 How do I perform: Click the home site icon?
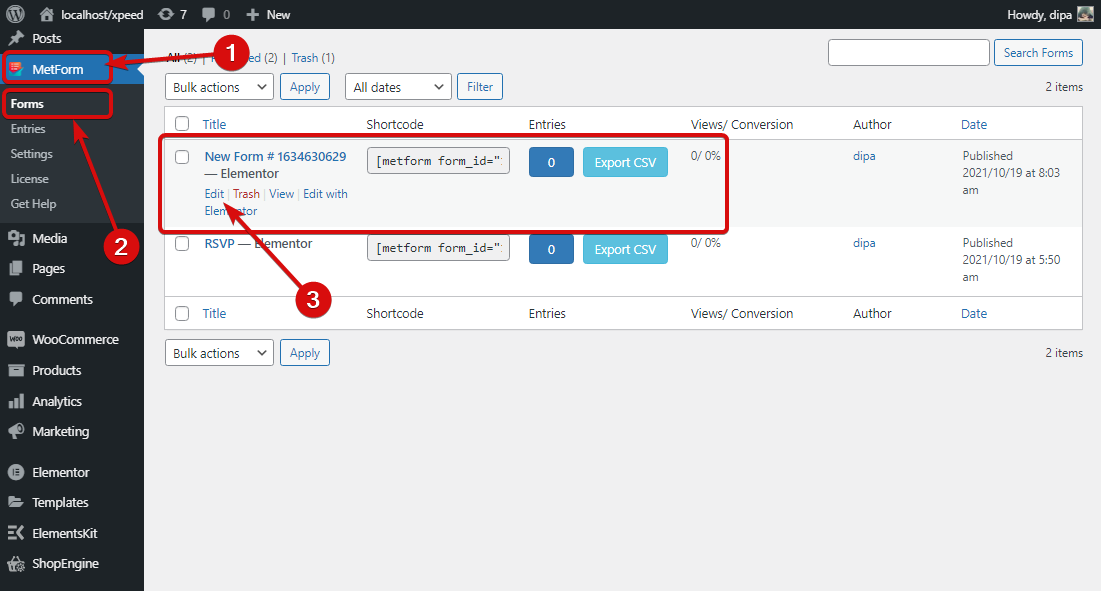pos(46,14)
